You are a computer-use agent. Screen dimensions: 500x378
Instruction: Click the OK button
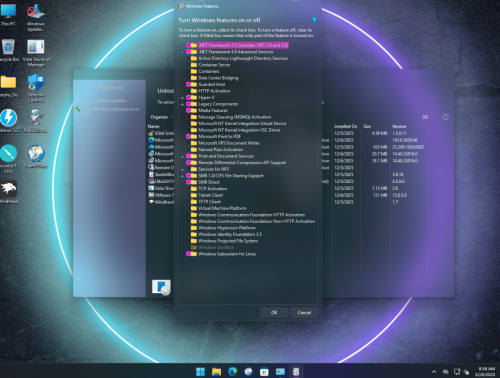click(274, 312)
